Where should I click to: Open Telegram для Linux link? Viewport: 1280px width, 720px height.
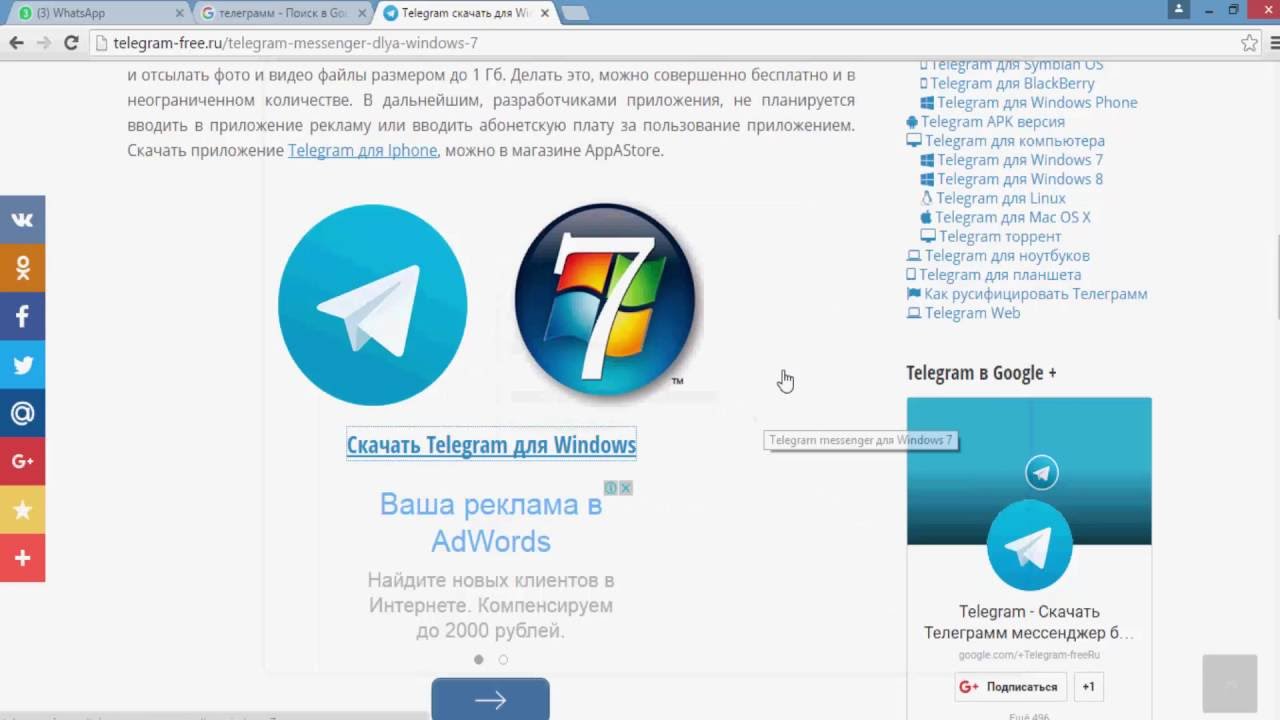1000,197
